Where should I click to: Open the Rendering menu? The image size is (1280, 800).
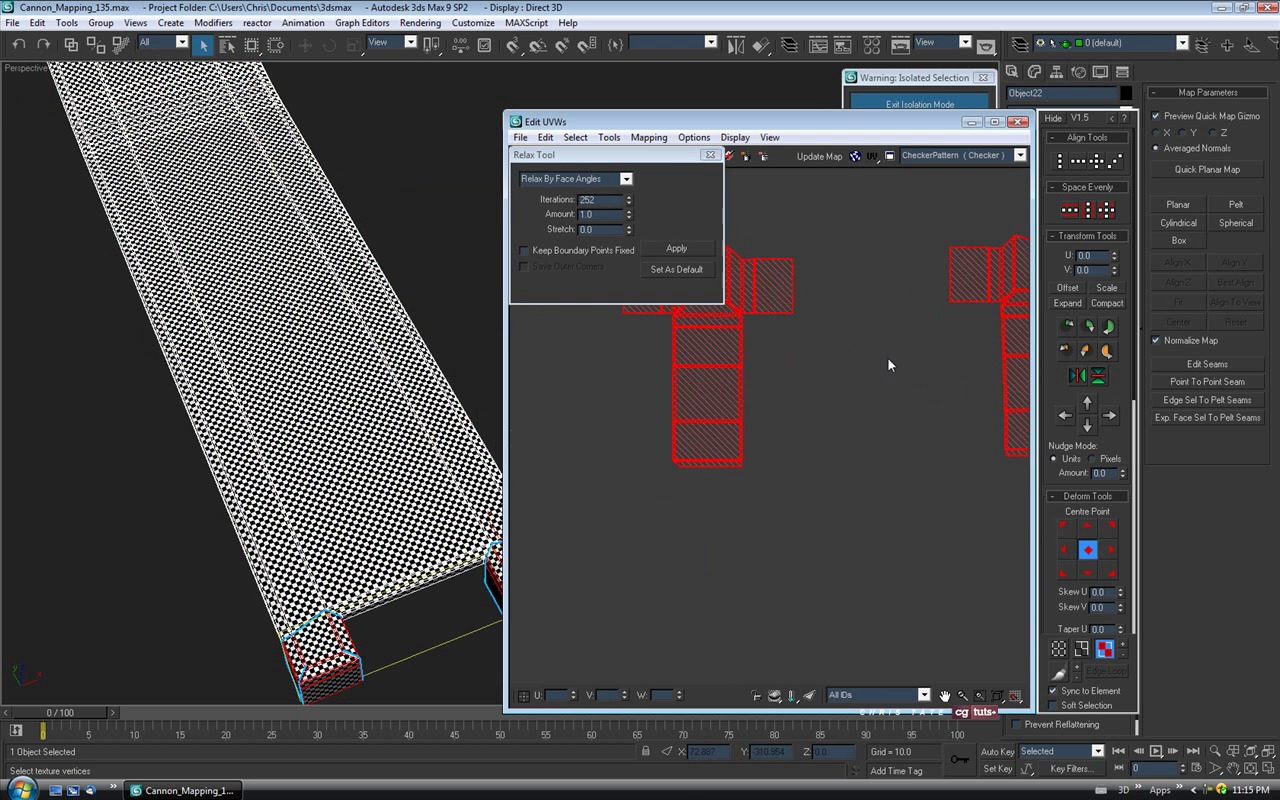click(x=420, y=23)
